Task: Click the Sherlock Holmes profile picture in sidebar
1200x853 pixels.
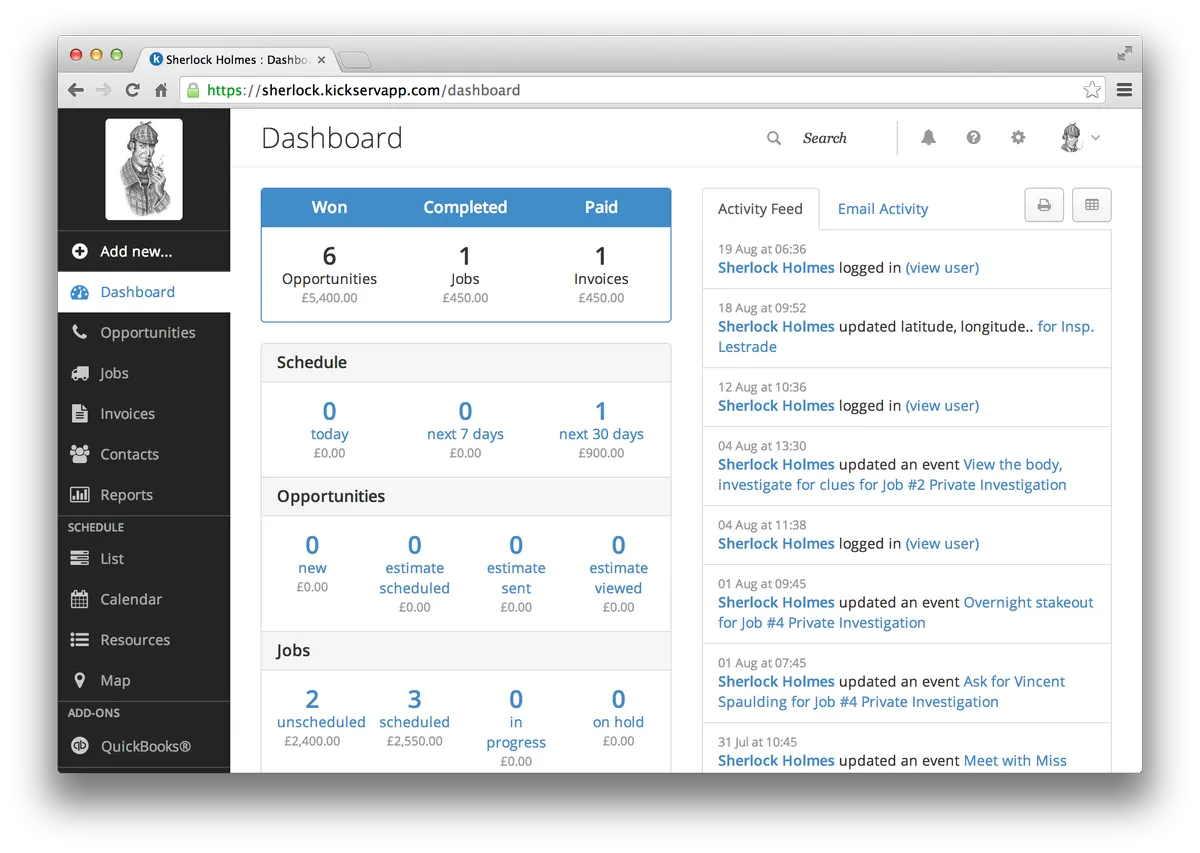Action: (x=144, y=169)
